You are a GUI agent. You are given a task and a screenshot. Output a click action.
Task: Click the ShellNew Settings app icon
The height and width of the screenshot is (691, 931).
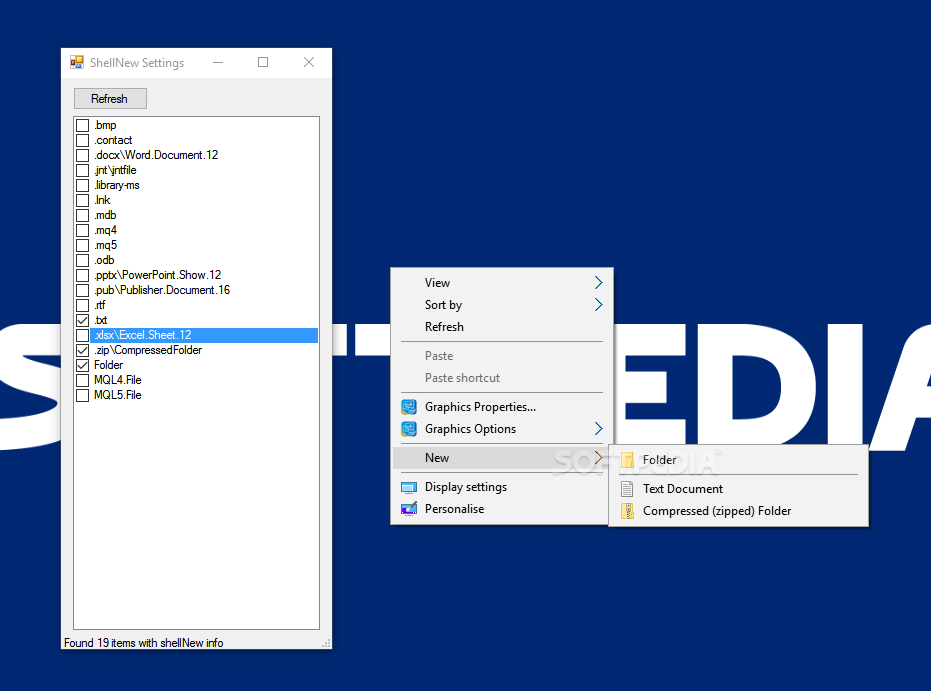(x=77, y=62)
